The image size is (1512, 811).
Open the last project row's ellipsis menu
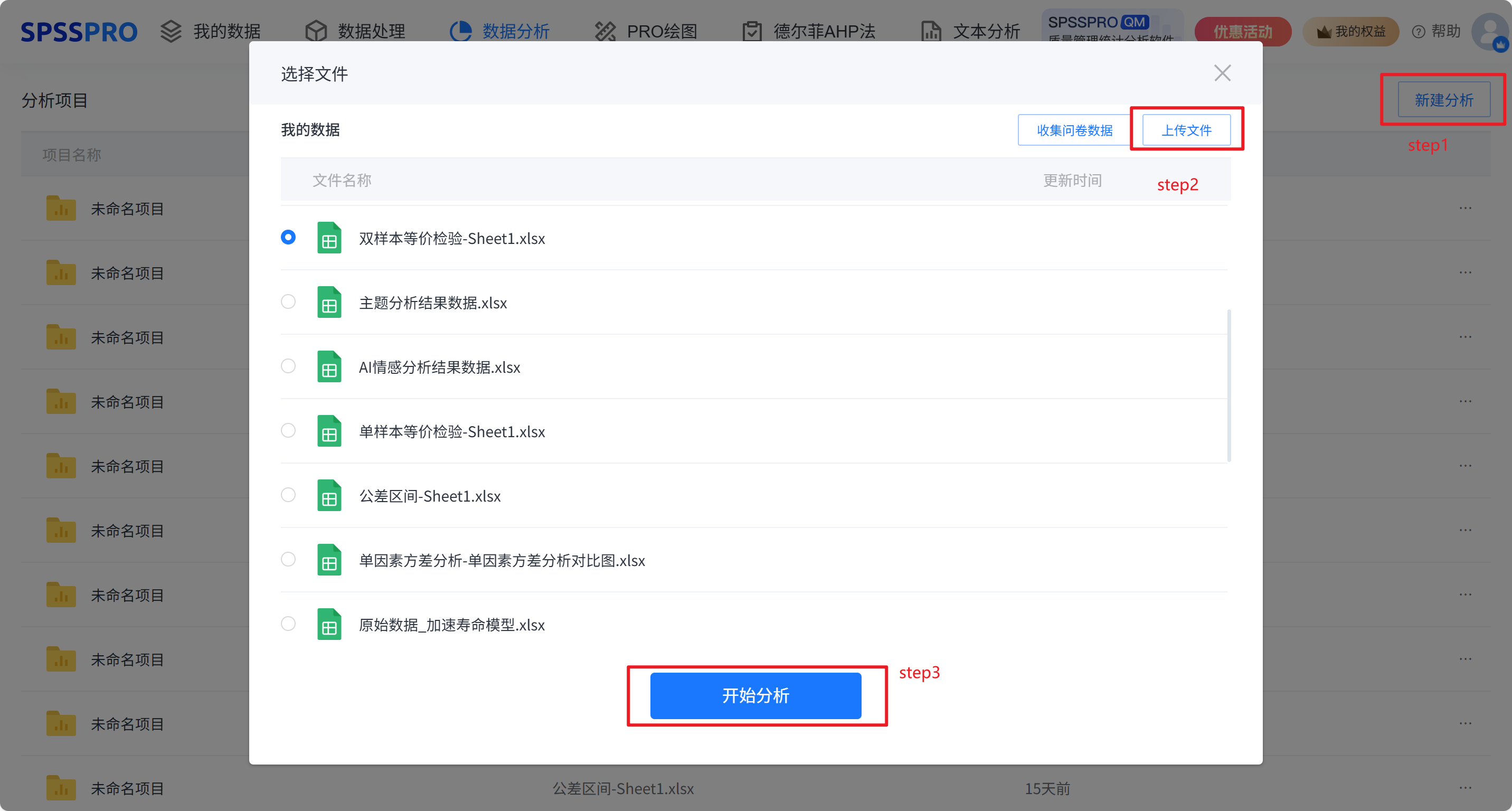point(1465,788)
